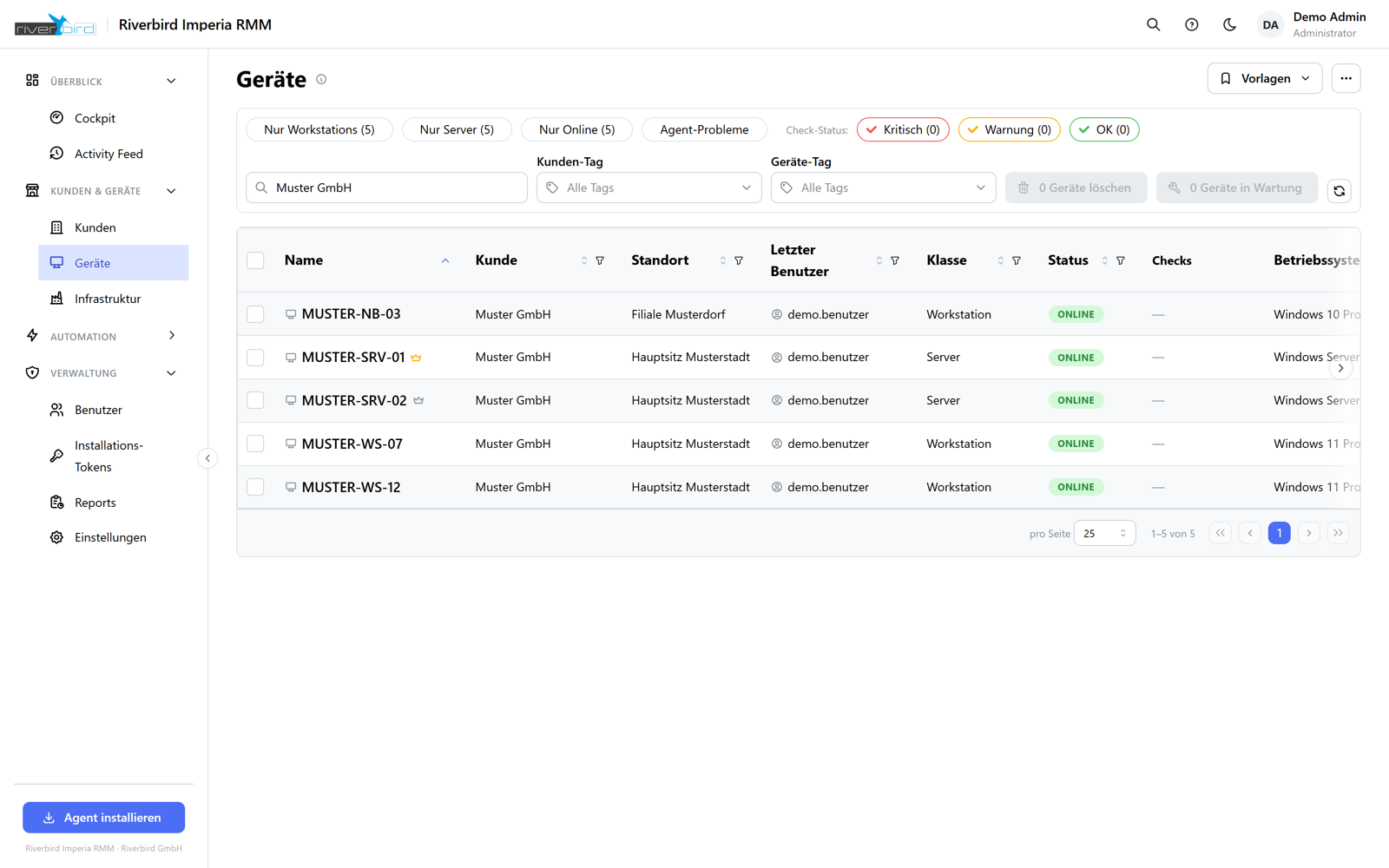
Task: Select checkbox for MUSTER-WS-12
Action: [255, 487]
